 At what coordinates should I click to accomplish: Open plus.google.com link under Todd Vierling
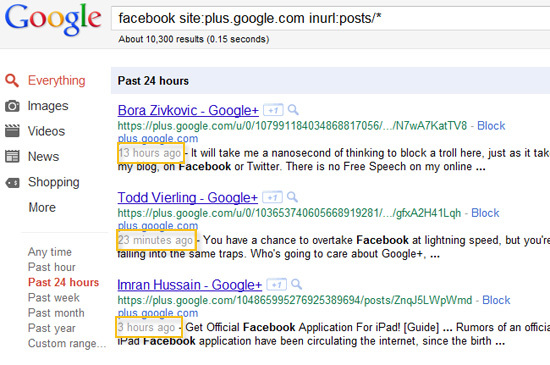(x=158, y=225)
